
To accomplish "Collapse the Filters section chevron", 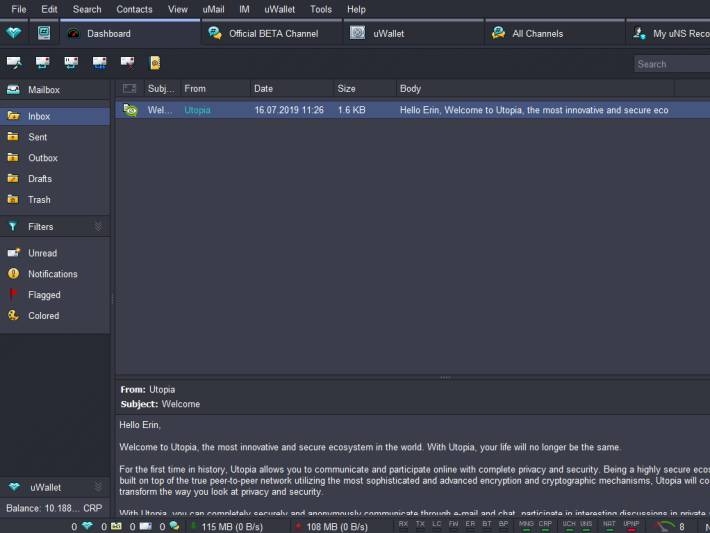I will point(98,226).
